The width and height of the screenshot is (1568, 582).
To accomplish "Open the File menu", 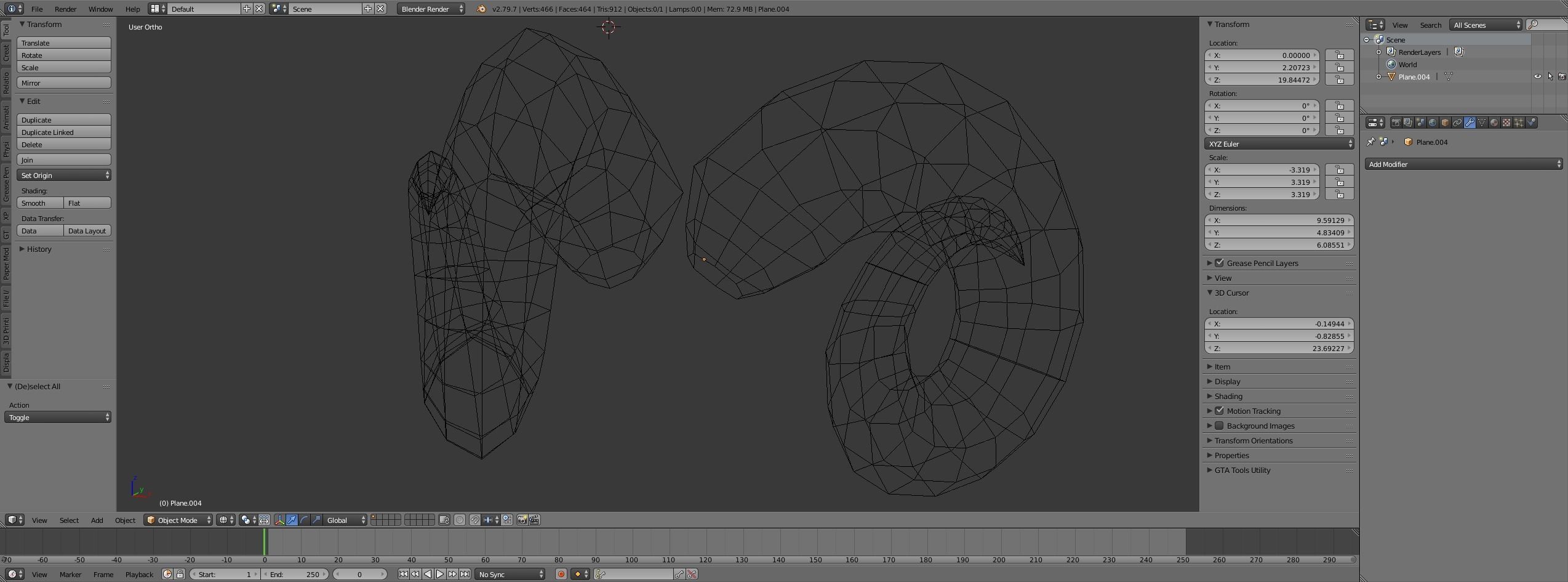I will [37, 9].
